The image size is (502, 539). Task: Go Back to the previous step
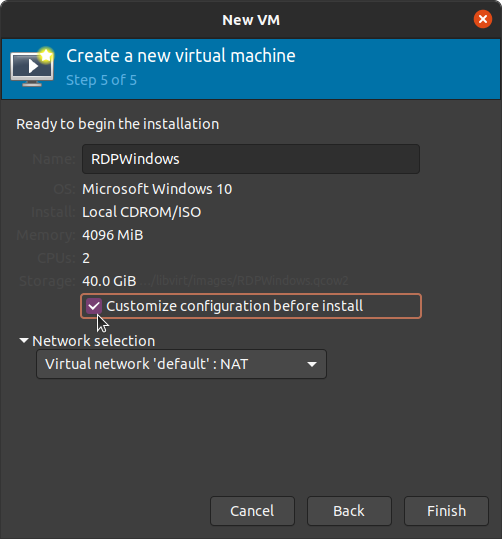coord(349,511)
